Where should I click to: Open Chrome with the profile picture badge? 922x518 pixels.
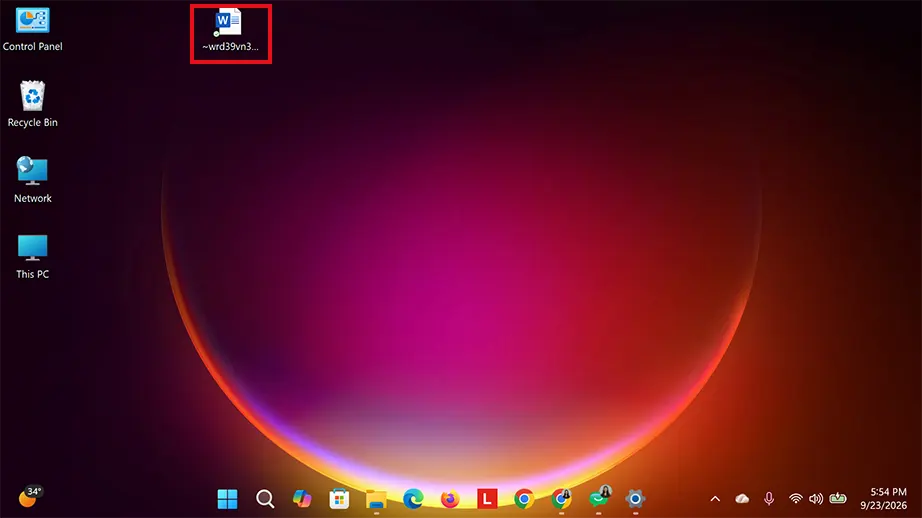coord(562,499)
